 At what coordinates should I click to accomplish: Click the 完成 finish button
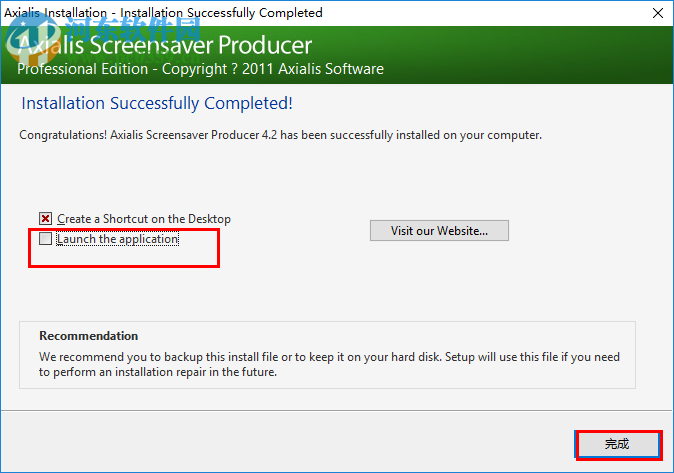click(x=618, y=444)
